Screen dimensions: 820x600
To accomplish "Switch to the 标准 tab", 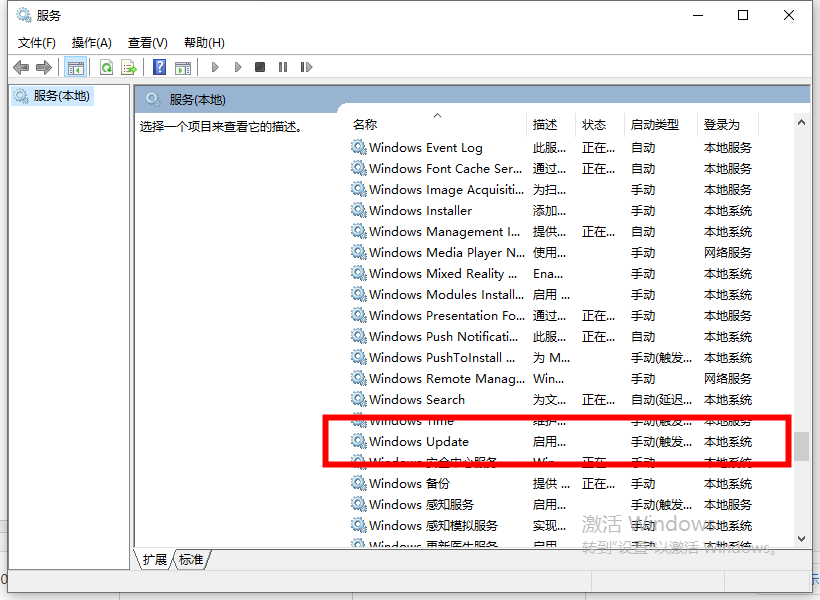I will (x=193, y=560).
